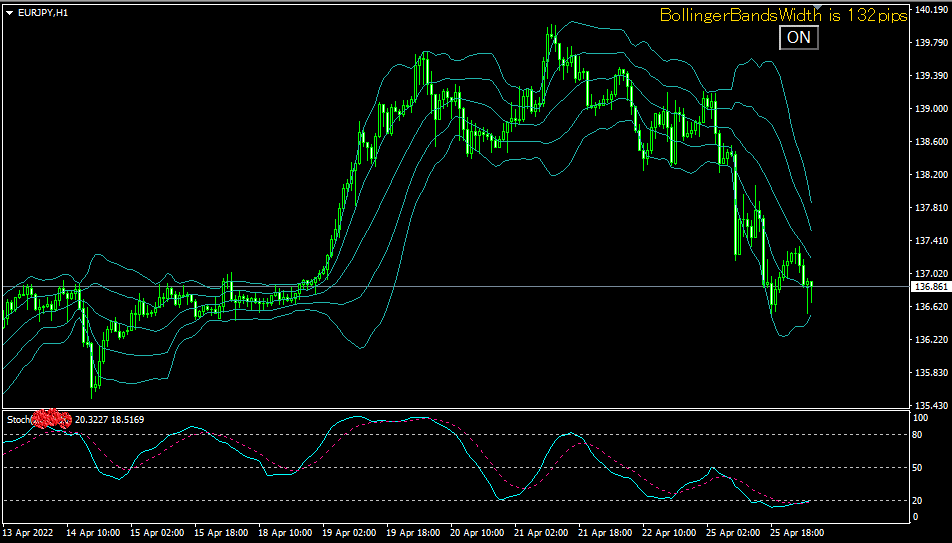Click the 15 Apr 18:00 time label
Screen dimensions: 952x543
(x=221, y=533)
